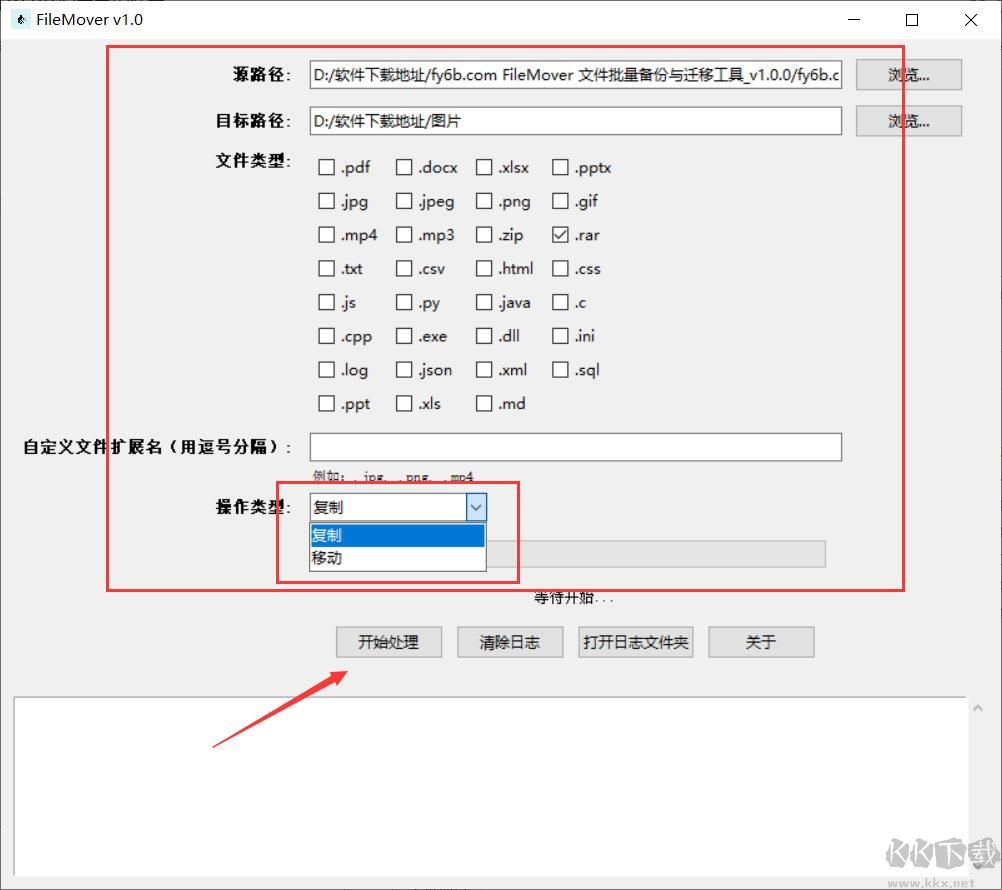Click 清除日志 to clear the log

click(x=510, y=642)
